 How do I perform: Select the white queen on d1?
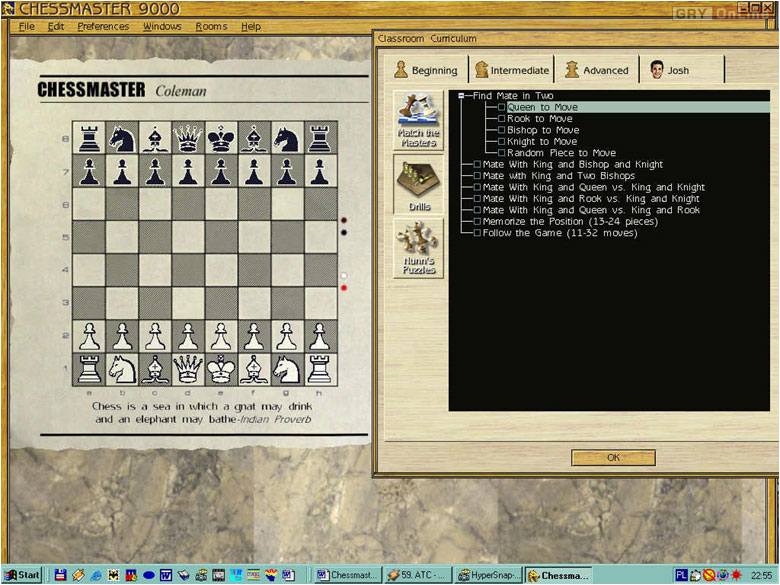(188, 370)
